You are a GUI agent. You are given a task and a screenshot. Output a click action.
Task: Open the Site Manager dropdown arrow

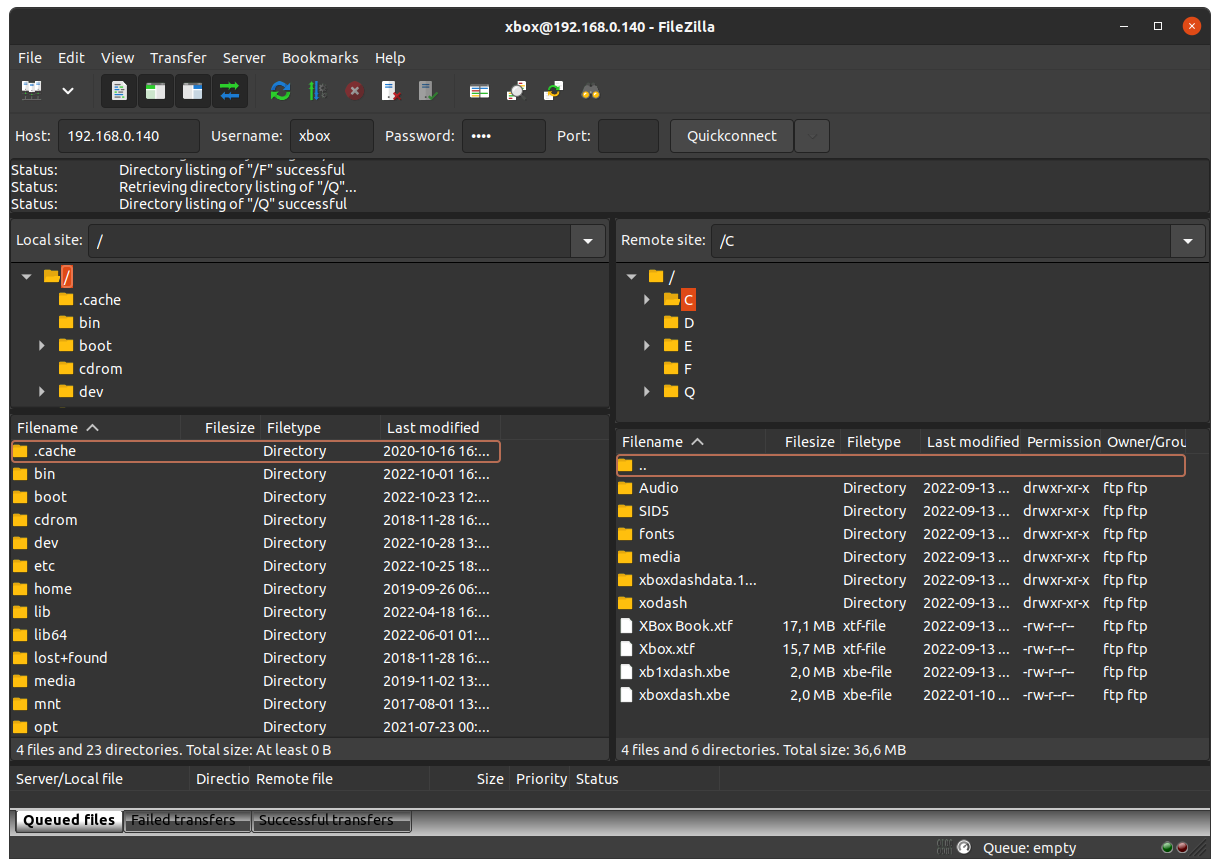point(68,91)
